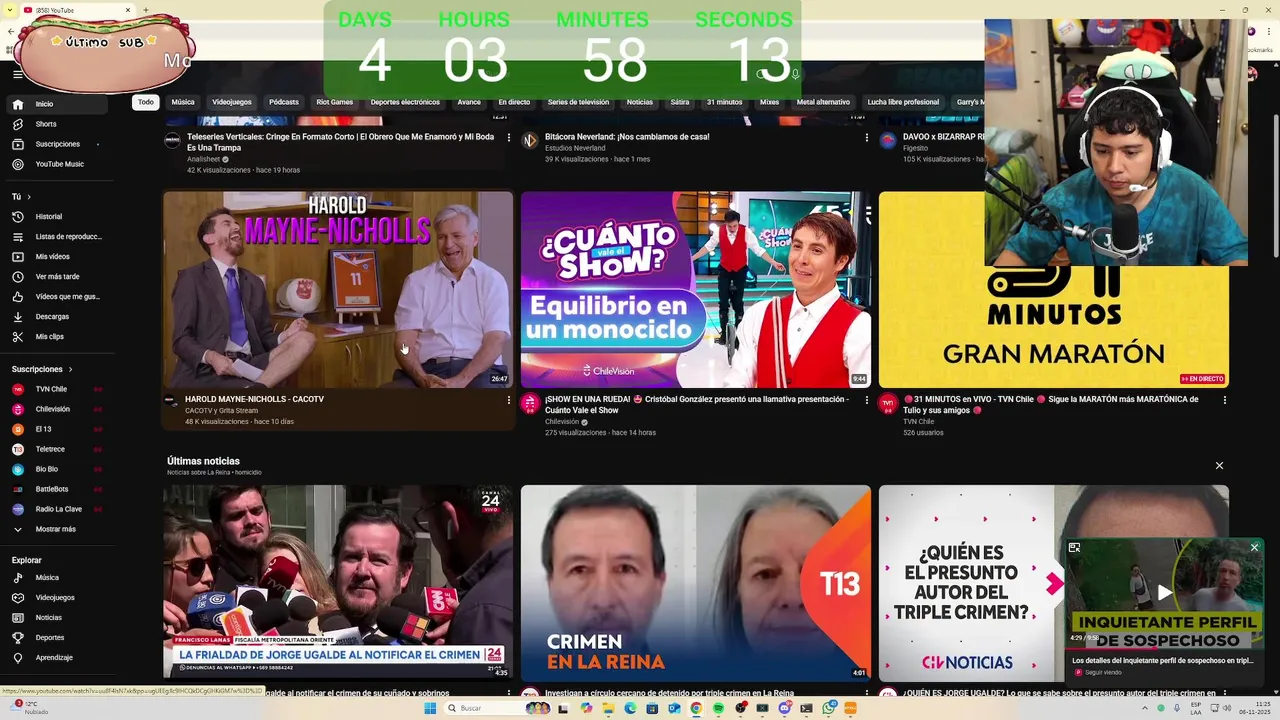Open options menu for Bitácora Neverland video
The image size is (1280, 720).
point(867,138)
